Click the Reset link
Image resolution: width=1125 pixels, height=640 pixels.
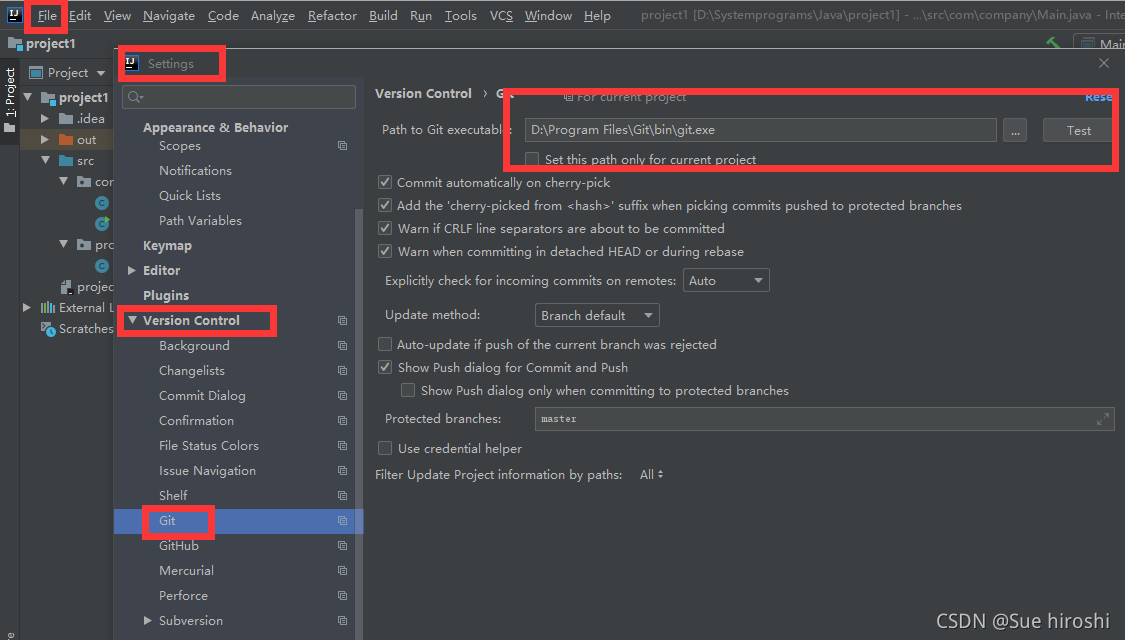coord(1098,97)
